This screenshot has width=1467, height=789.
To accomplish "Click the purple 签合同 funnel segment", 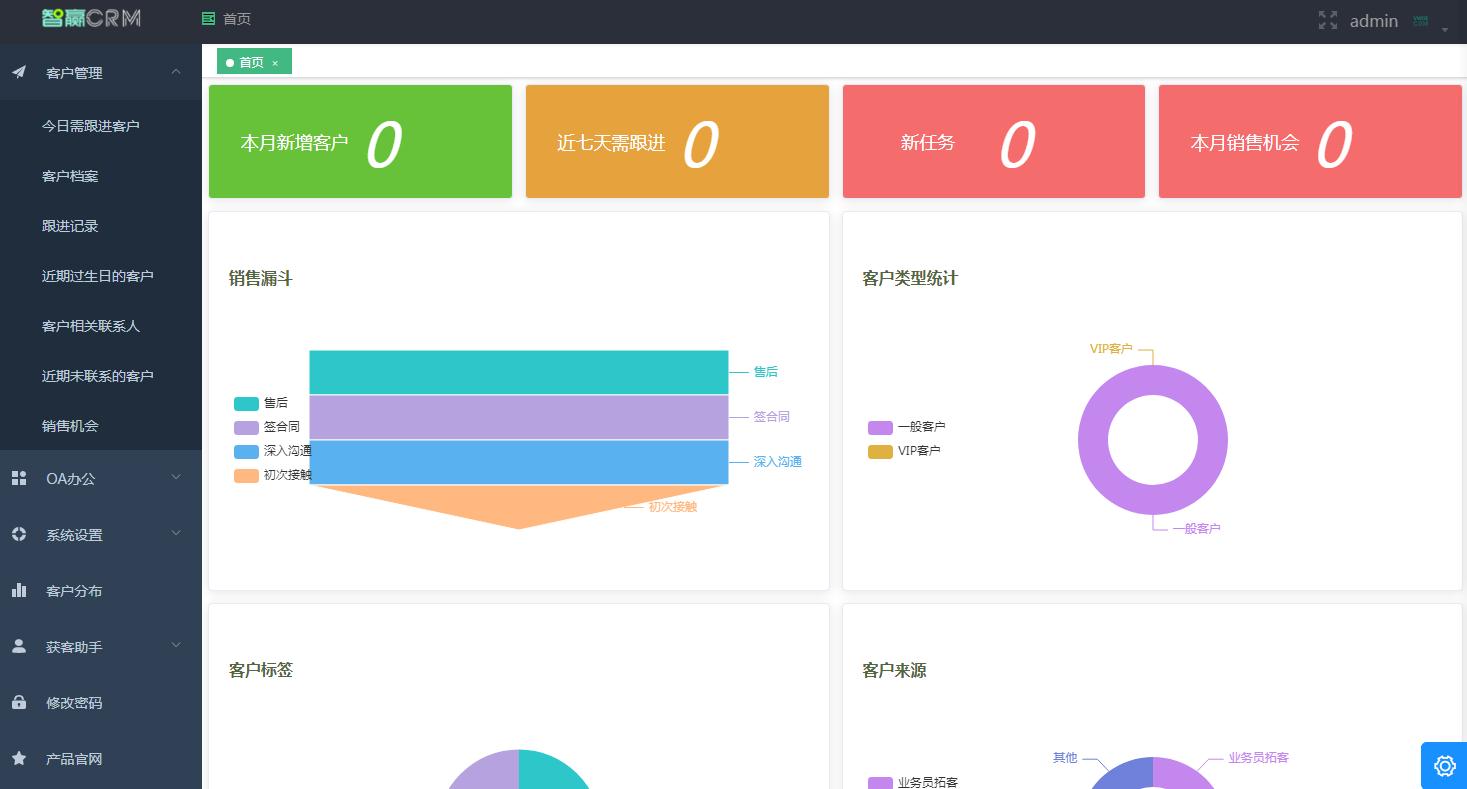I will click(519, 417).
